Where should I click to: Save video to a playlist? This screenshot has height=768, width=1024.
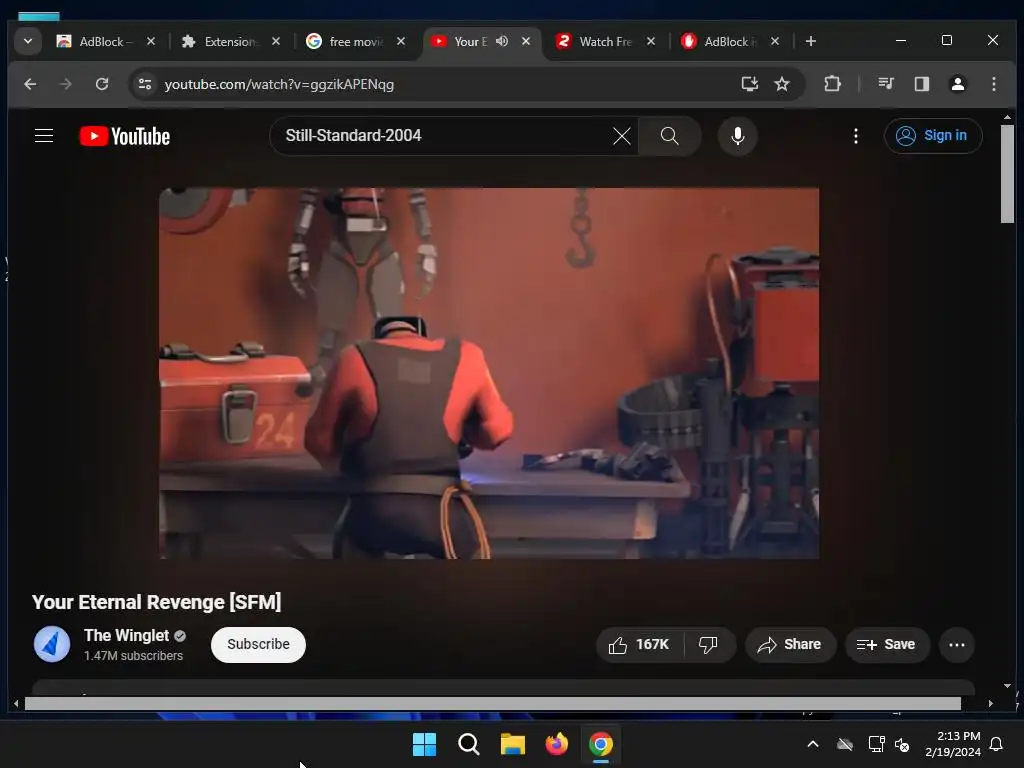[x=886, y=645]
